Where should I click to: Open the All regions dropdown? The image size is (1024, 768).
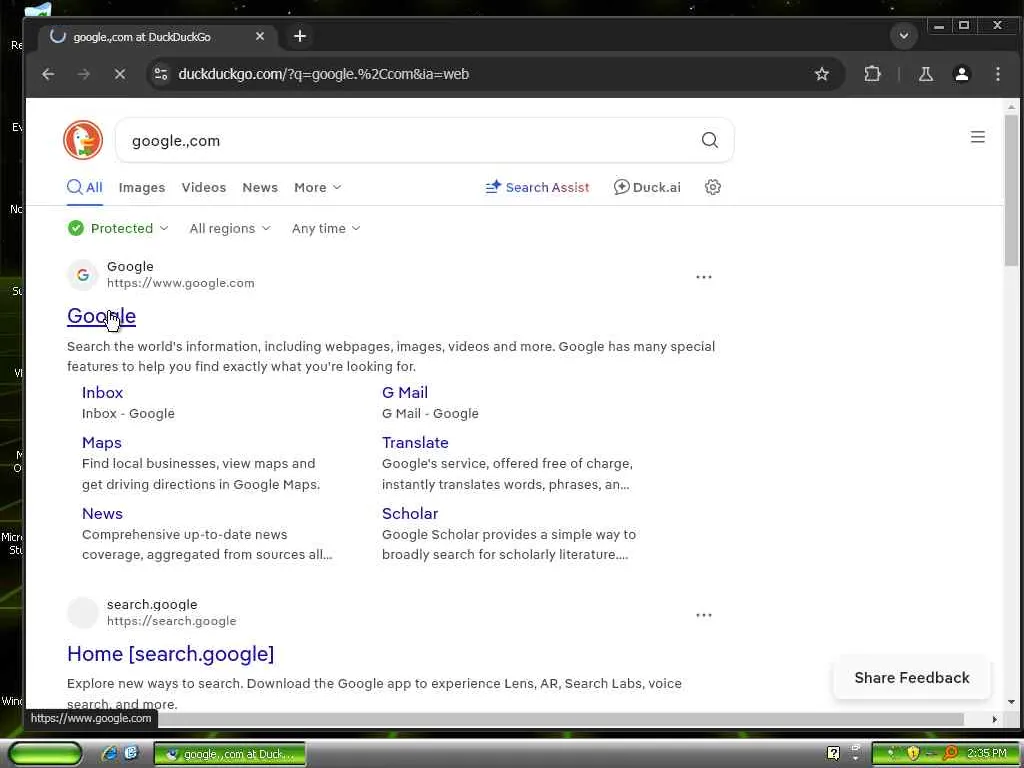pos(230,229)
